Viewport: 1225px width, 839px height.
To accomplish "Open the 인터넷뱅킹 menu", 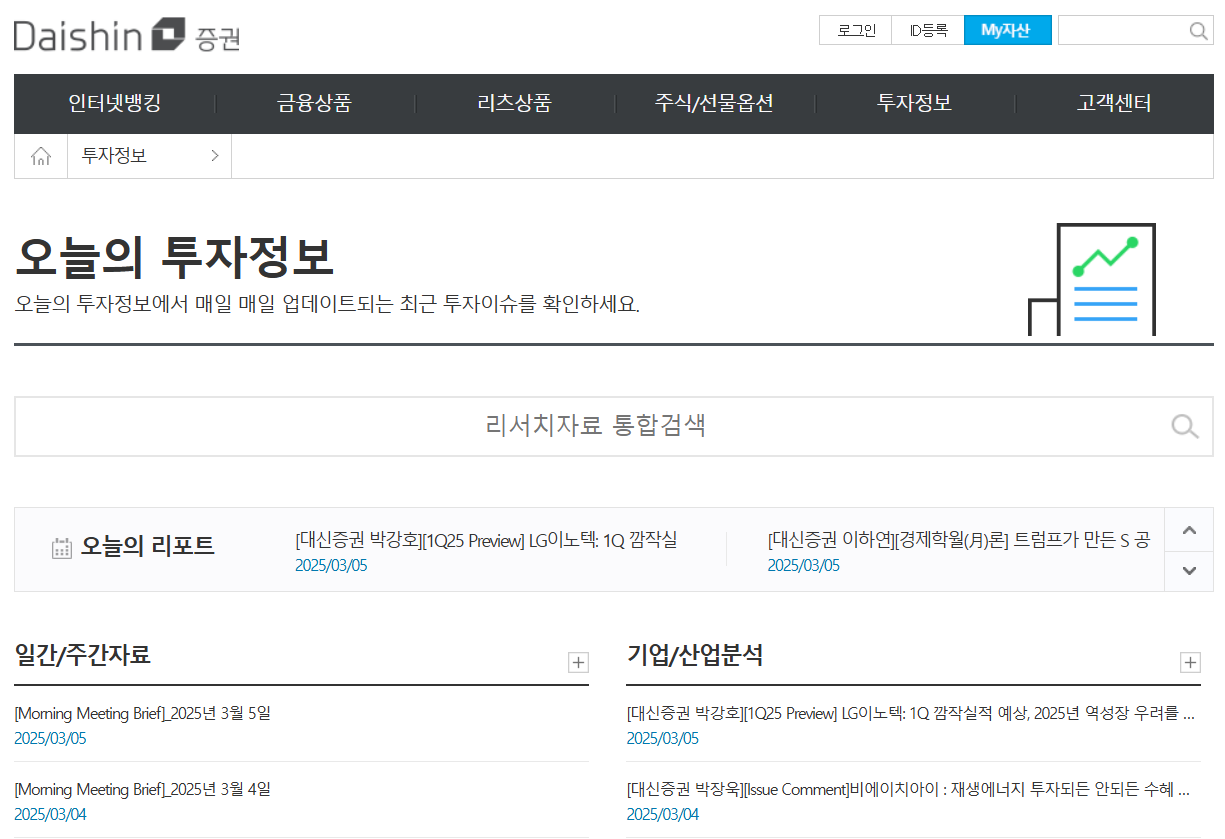I will [x=113, y=103].
